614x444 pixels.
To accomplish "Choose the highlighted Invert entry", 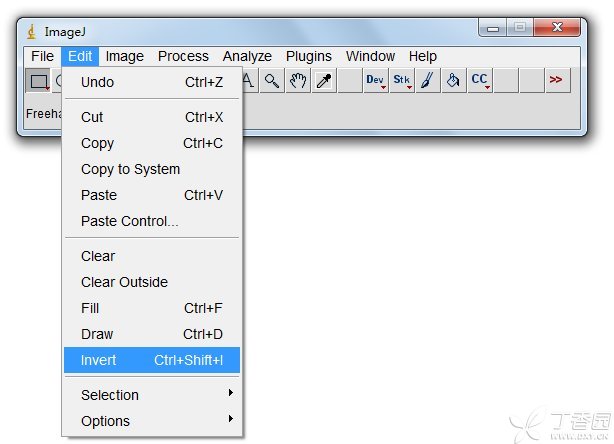I will [152, 360].
